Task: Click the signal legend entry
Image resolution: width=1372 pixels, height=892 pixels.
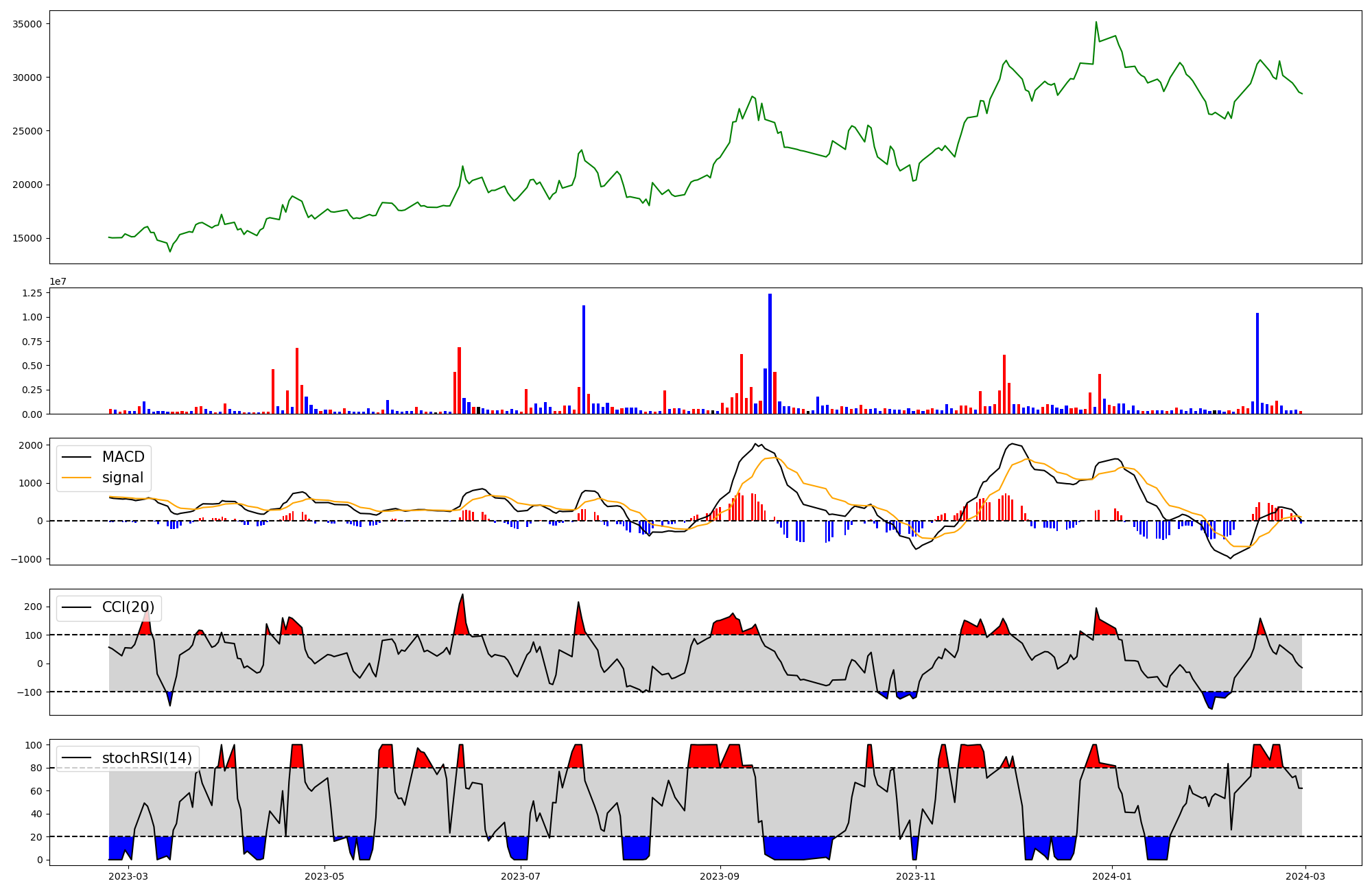Action: coord(123,478)
